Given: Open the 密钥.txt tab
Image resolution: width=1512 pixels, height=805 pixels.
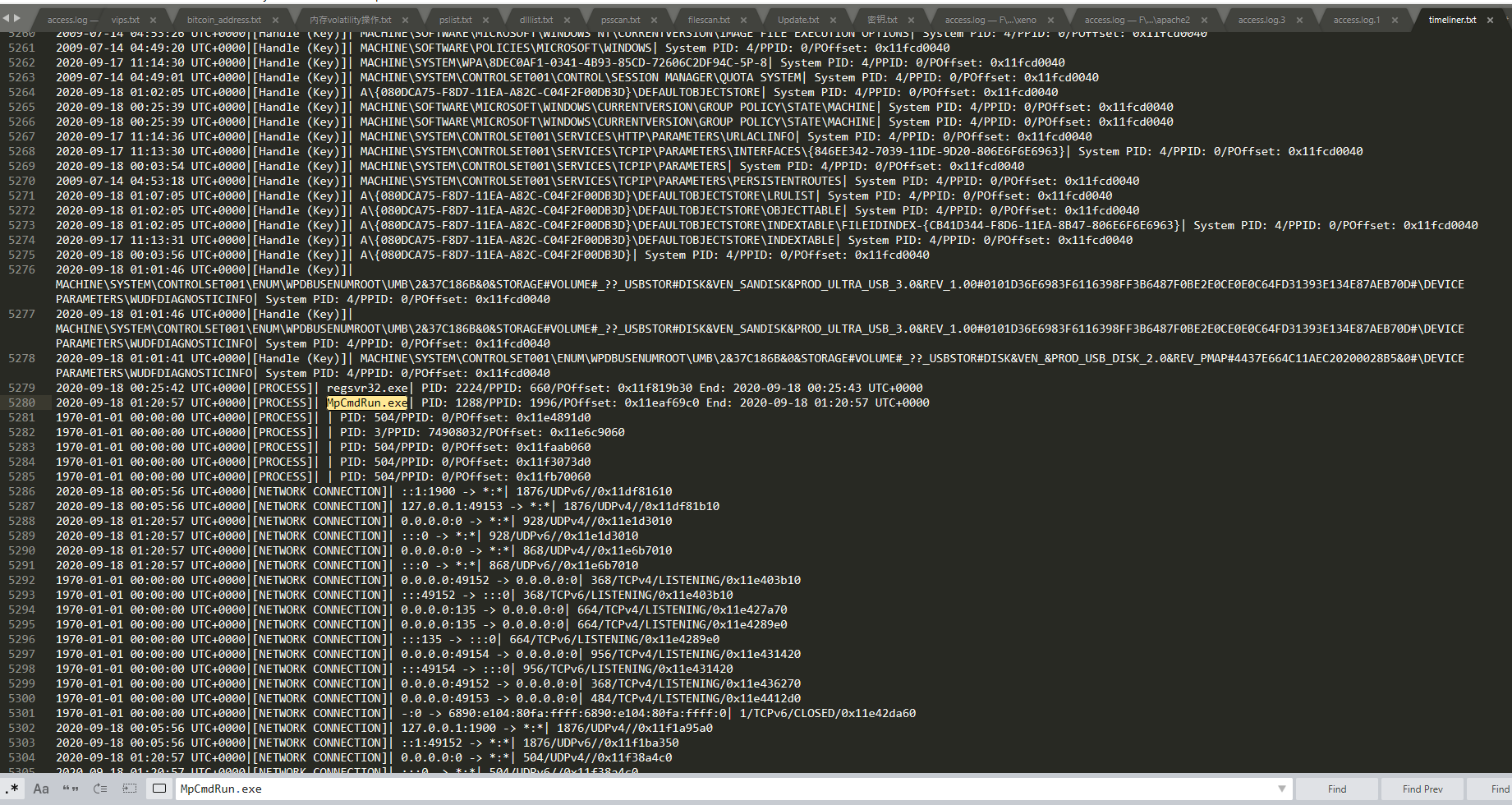Looking at the screenshot, I should click(882, 20).
